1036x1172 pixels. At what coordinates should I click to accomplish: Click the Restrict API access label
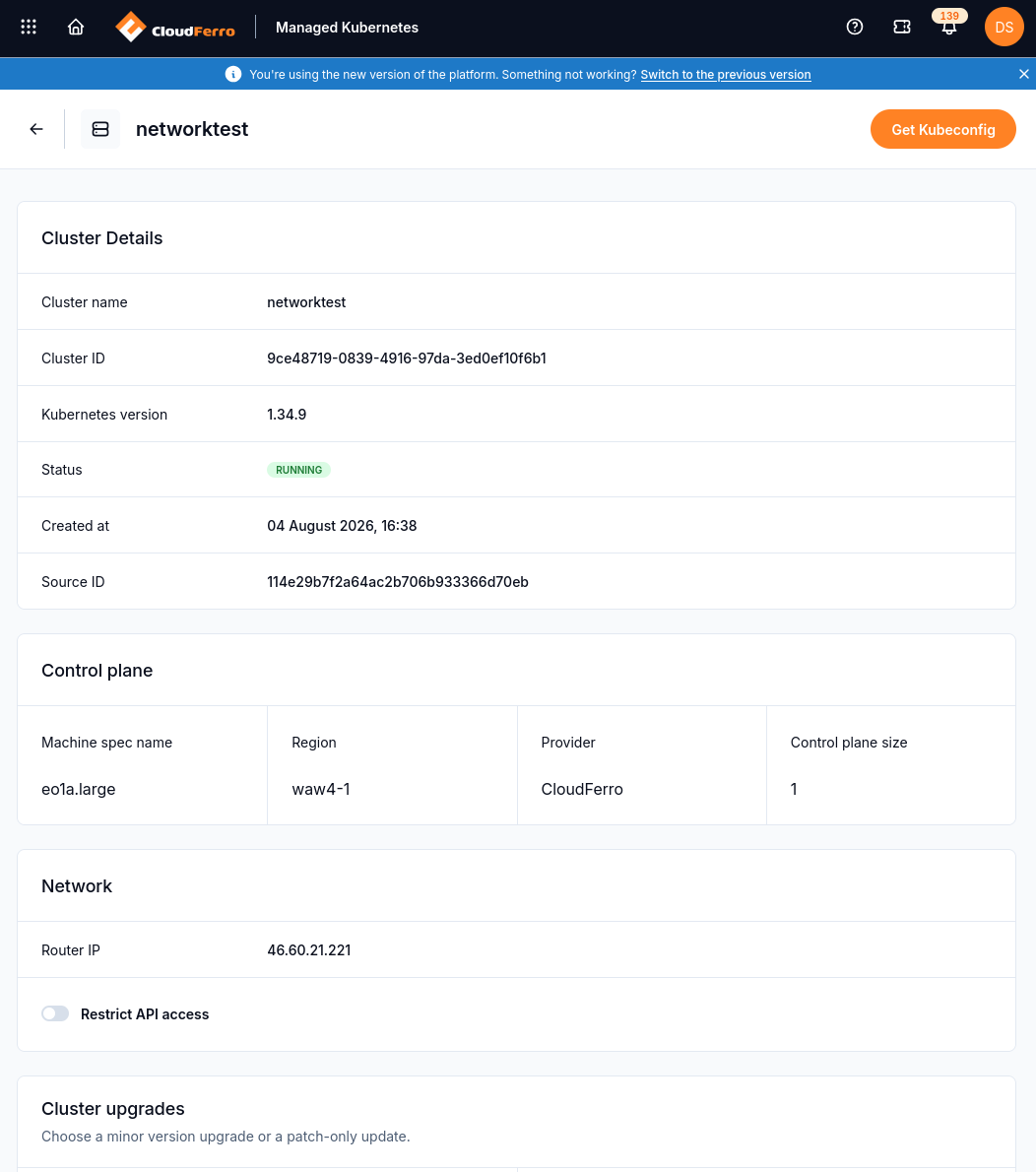(x=145, y=1014)
